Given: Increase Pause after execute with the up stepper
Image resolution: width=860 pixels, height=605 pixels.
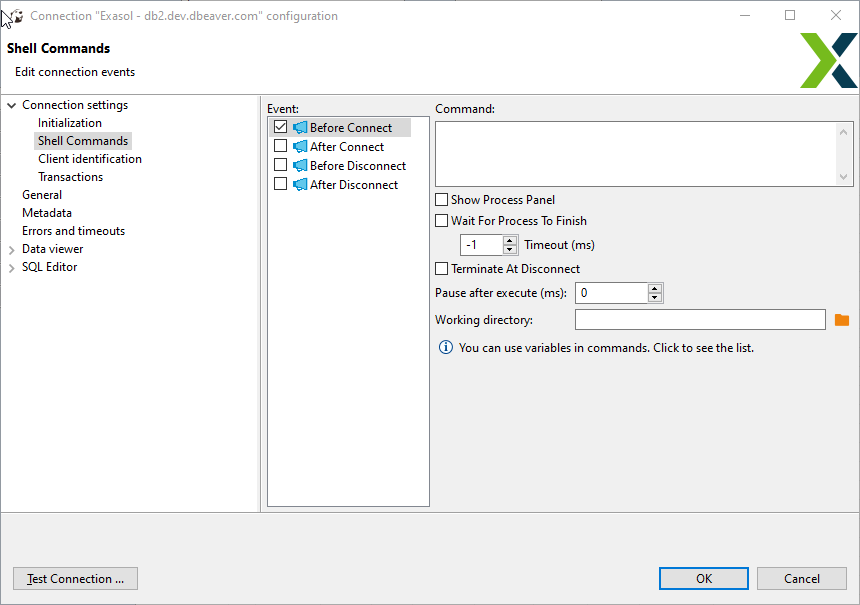Looking at the screenshot, I should tap(655, 288).
